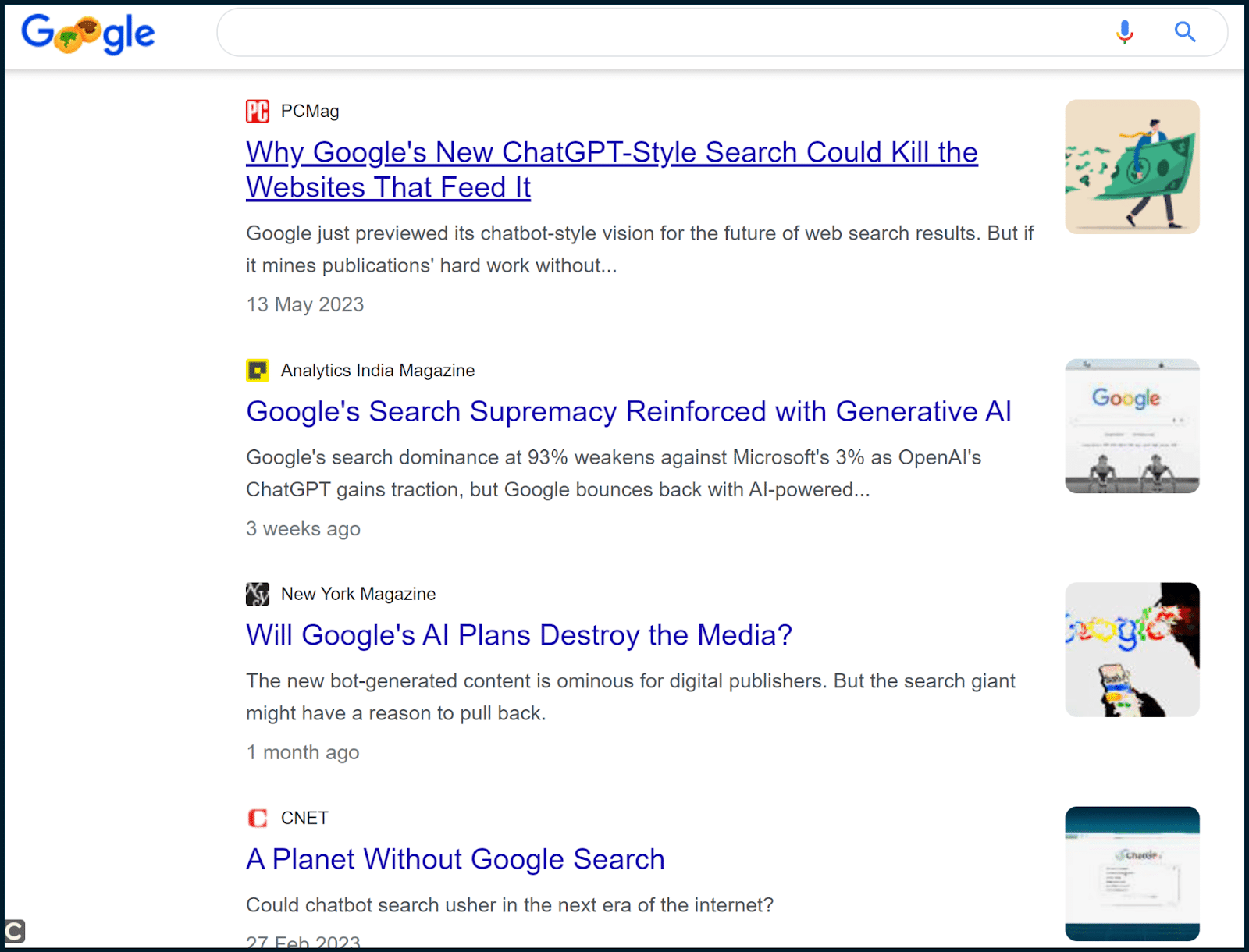Click the Analytics India Magazine source name
The height and width of the screenshot is (952, 1249).
(x=378, y=370)
